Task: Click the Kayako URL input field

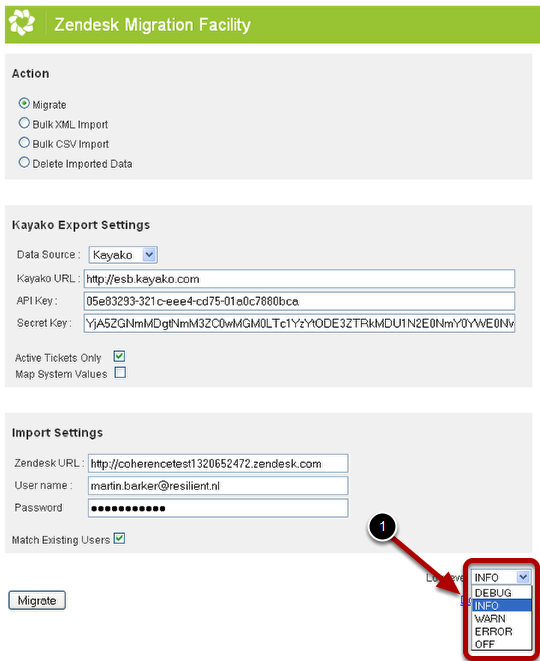Action: pyautogui.click(x=299, y=279)
